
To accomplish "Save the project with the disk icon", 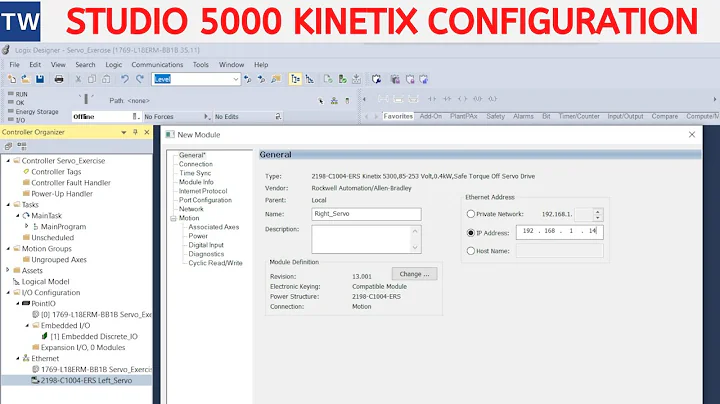I will [x=40, y=79].
